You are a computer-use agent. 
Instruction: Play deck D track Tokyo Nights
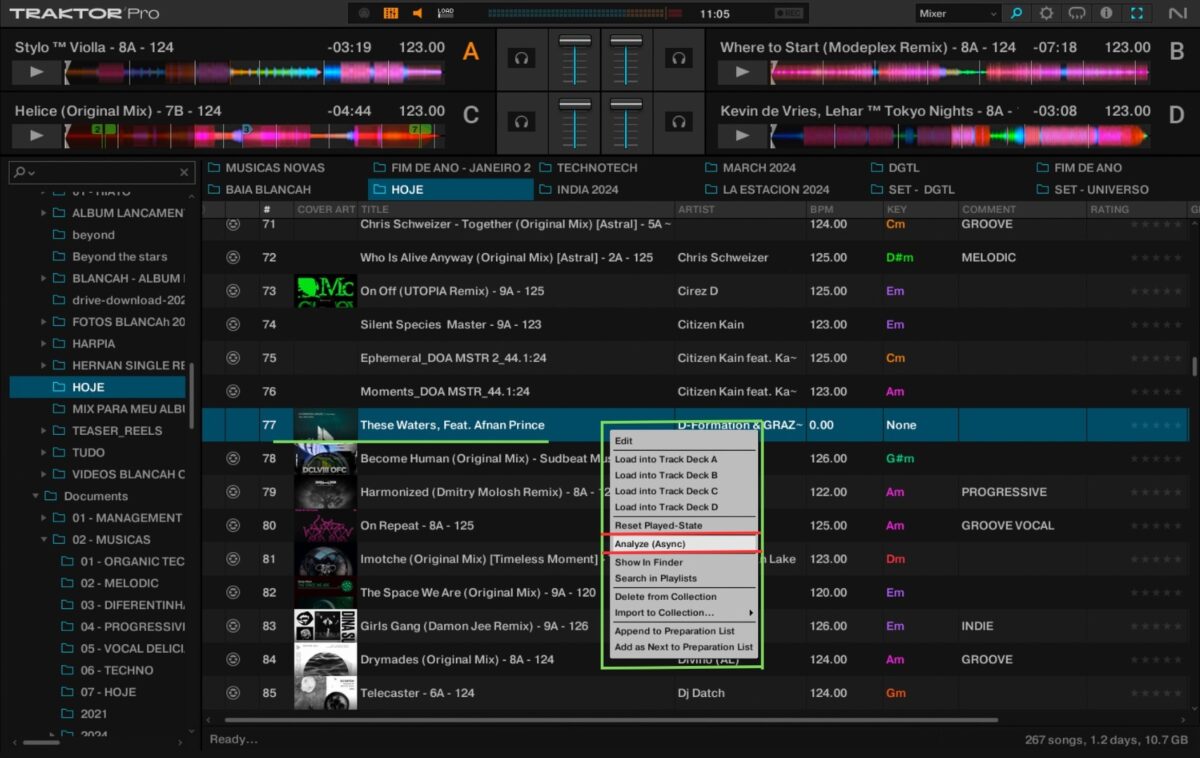(x=742, y=136)
